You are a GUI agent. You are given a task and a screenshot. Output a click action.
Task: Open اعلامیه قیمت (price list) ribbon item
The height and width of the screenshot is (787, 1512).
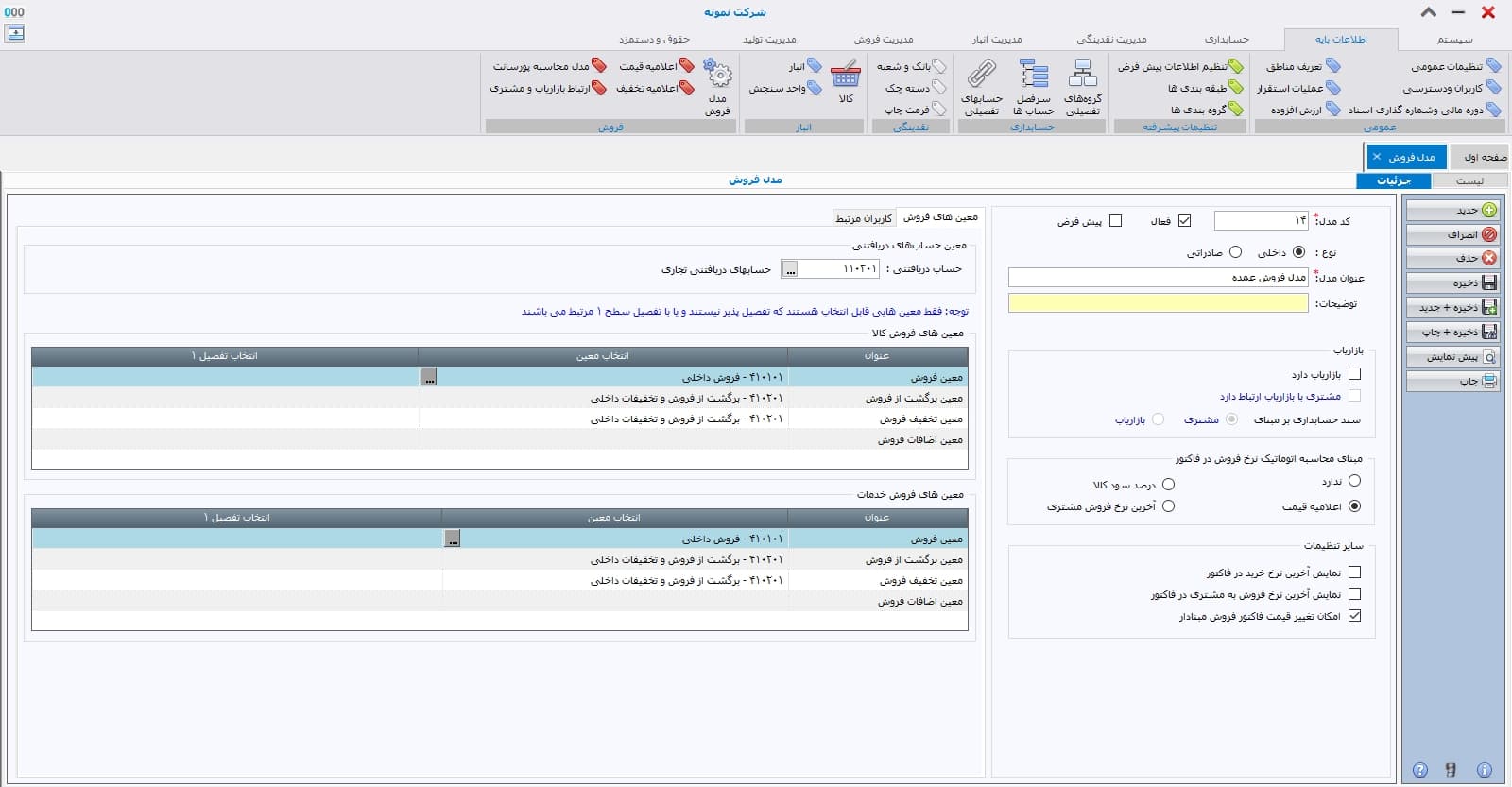[657, 66]
